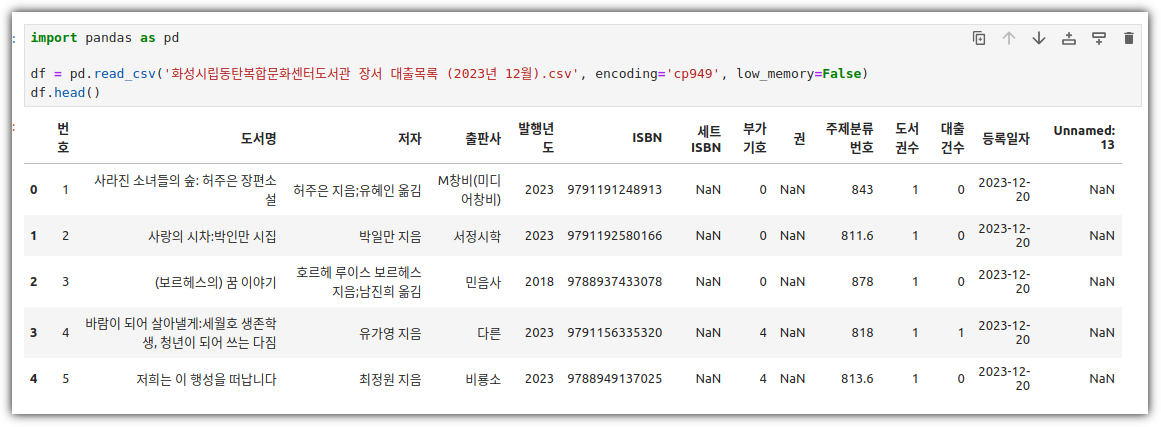Click ISBN 9791191248913
This screenshot has width=1161, height=427.
pyautogui.click(x=615, y=190)
